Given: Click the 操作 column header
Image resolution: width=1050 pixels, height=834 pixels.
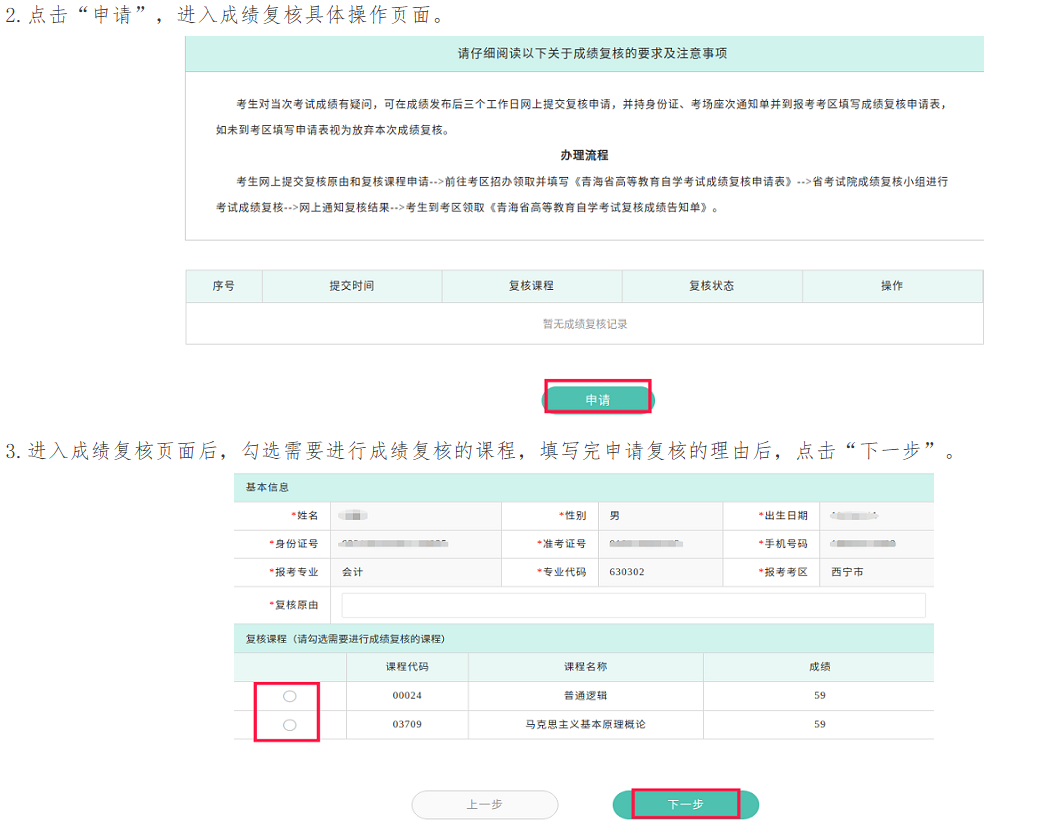Looking at the screenshot, I should (x=893, y=286).
